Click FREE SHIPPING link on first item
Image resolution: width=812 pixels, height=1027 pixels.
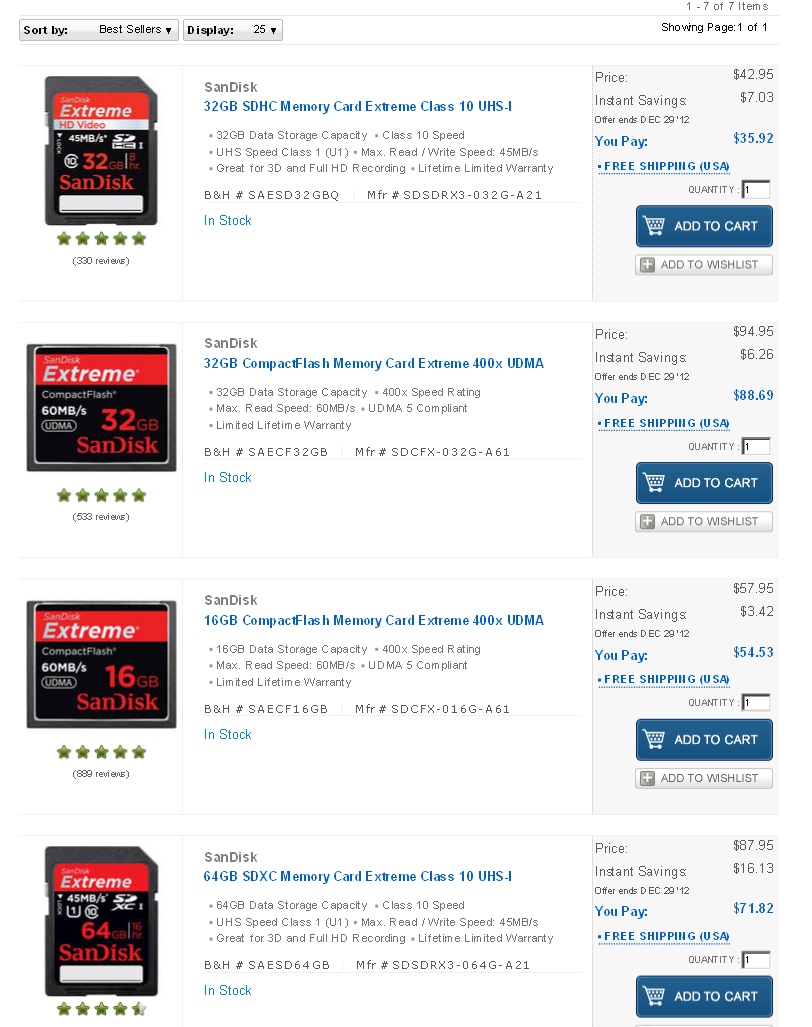pyautogui.click(x=667, y=166)
